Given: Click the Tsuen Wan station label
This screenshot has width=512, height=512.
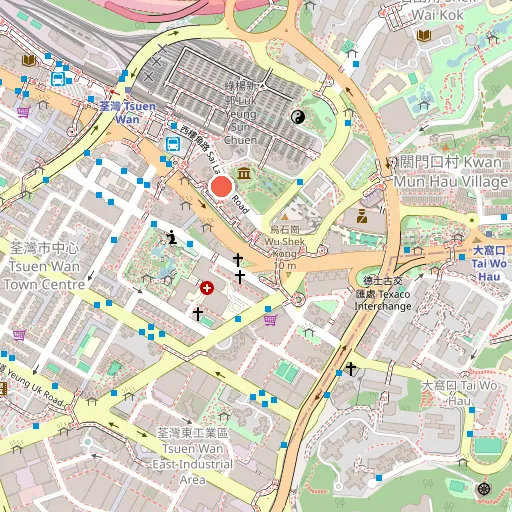Looking at the screenshot, I should pyautogui.click(x=128, y=113).
